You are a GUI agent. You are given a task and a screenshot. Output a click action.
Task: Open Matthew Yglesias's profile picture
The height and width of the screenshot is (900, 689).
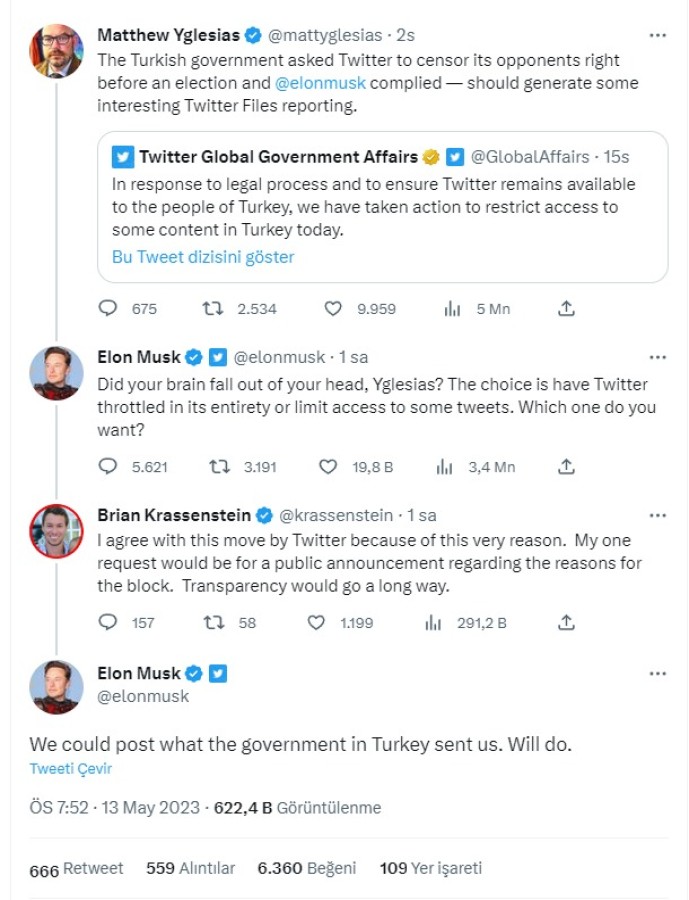click(x=56, y=50)
